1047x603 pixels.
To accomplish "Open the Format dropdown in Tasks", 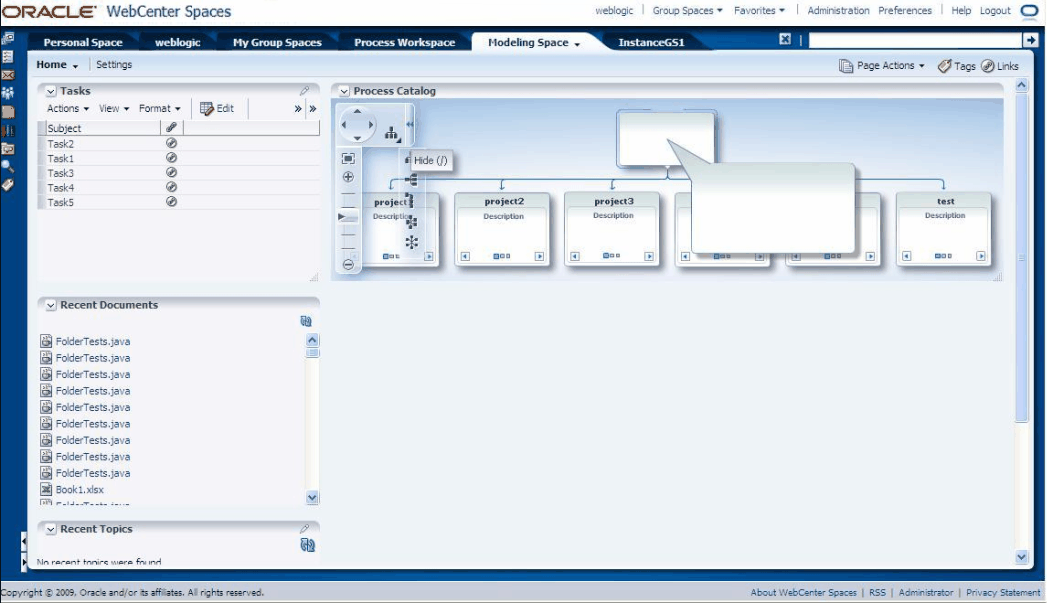I will [159, 108].
